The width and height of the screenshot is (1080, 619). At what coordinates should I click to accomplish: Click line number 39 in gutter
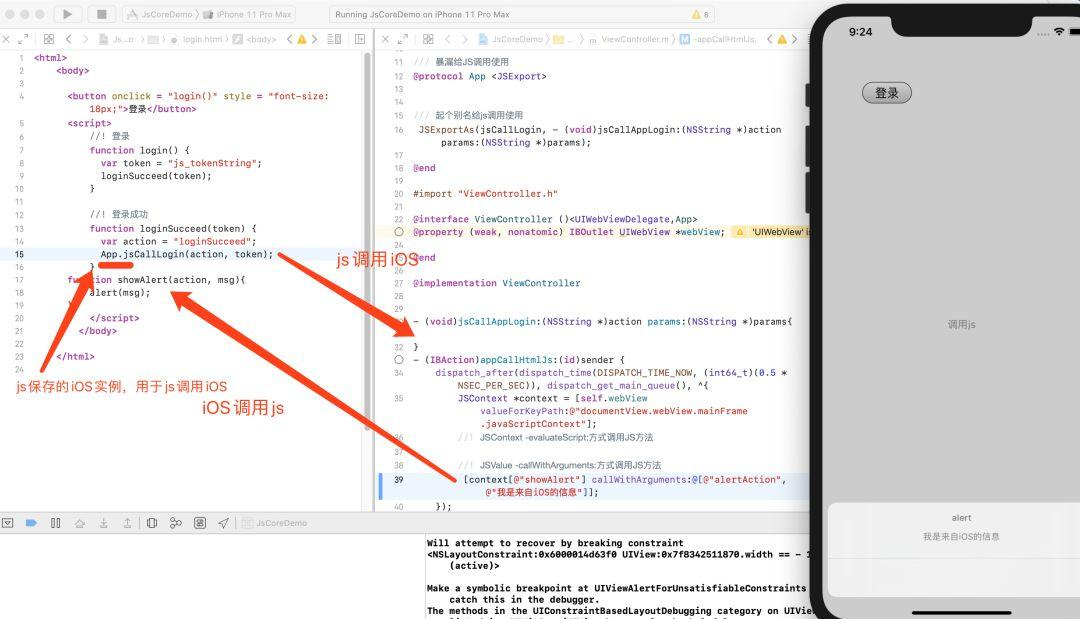tap(399, 480)
